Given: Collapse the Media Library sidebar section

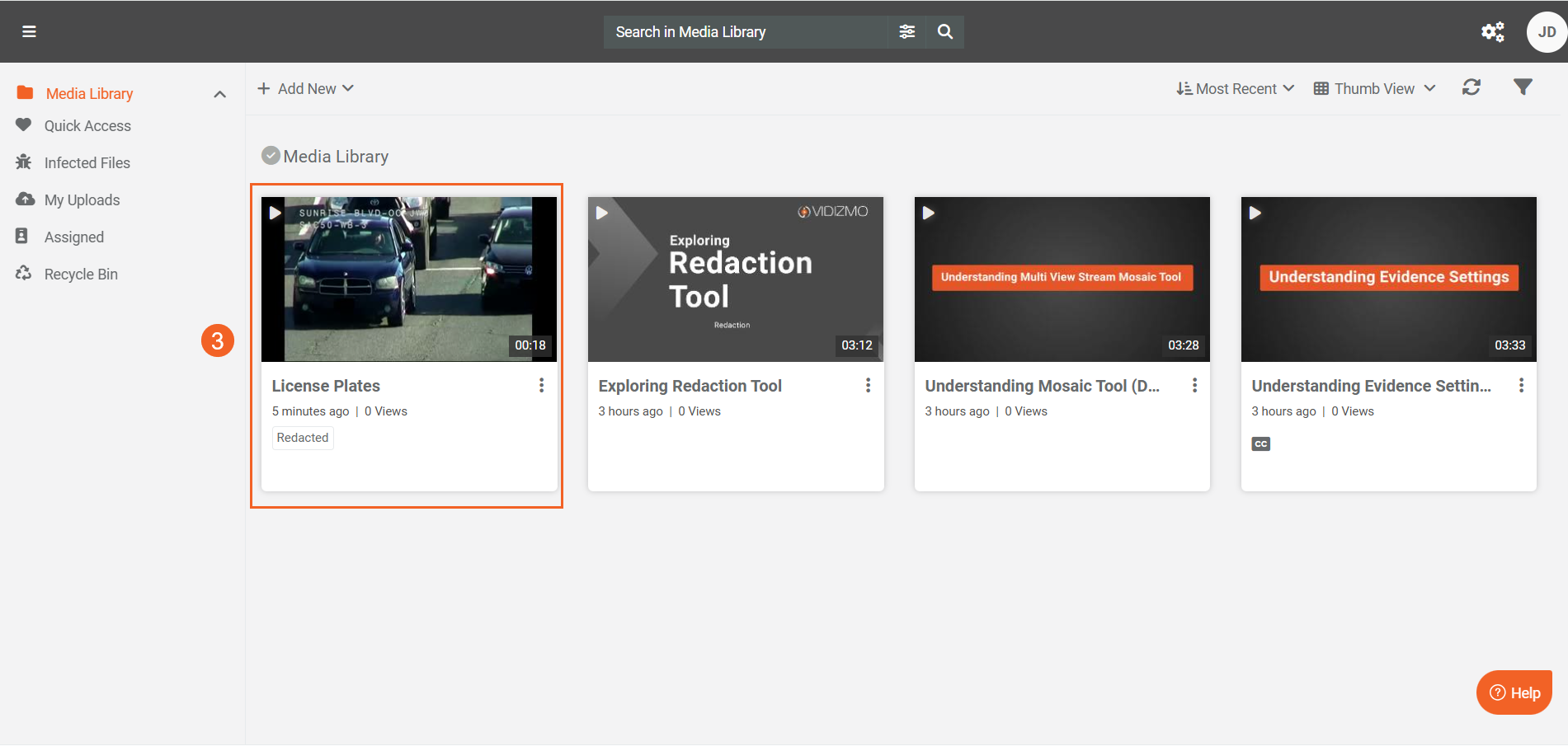Looking at the screenshot, I should point(219,94).
